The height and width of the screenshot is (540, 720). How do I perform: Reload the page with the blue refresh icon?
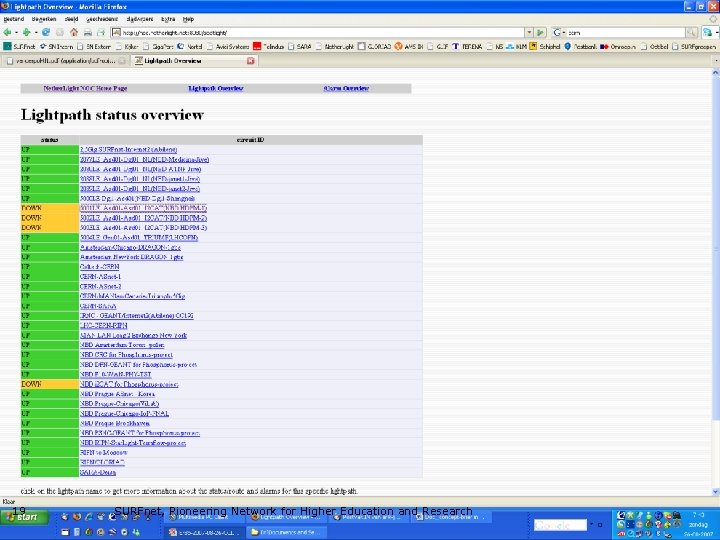click(46, 33)
